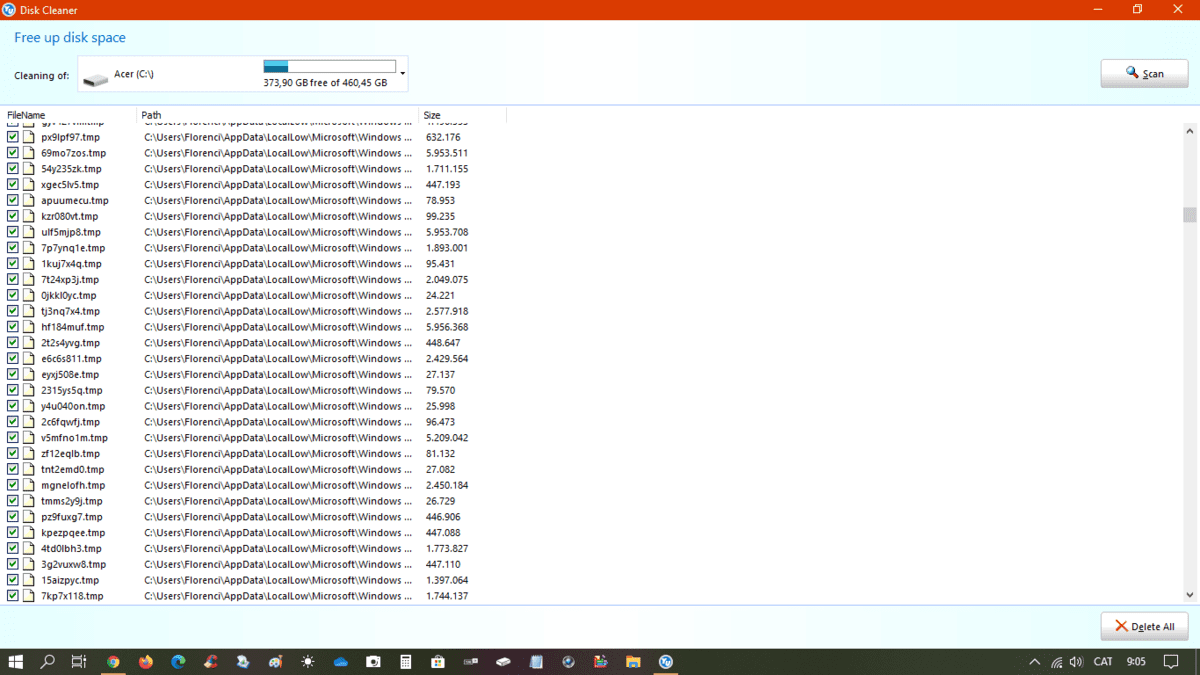Viewport: 1200px width, 675px height.
Task: Select the 0jkkl0yc.tmp file name
Action: tap(68, 296)
